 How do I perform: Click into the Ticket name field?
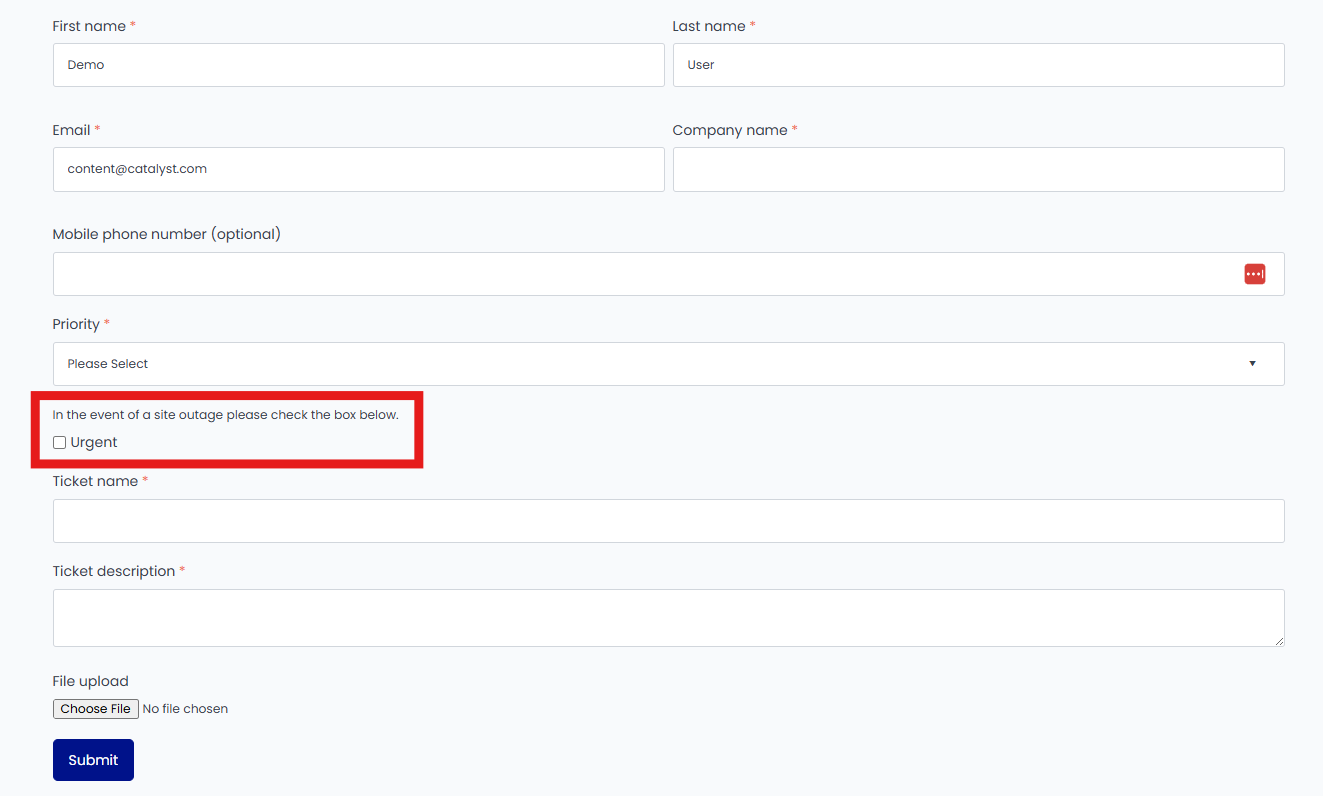pyautogui.click(x=668, y=521)
